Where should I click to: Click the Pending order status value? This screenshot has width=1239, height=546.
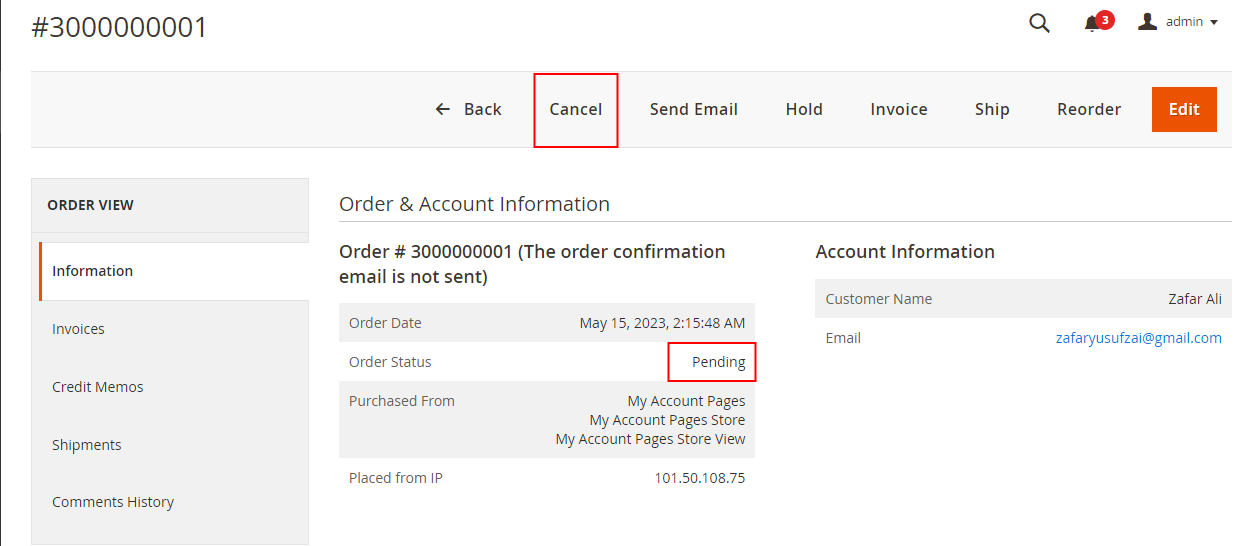(x=719, y=362)
